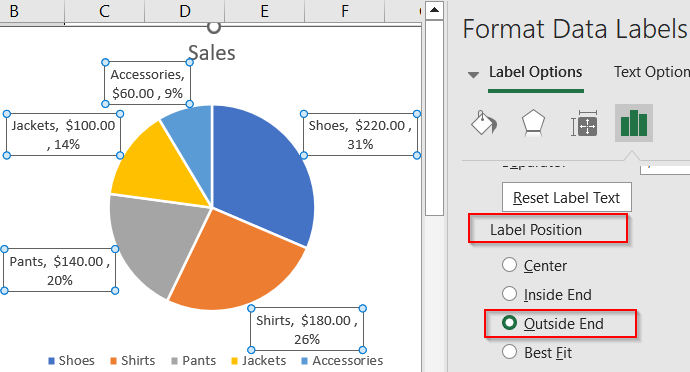The image size is (690, 372).
Task: Open the Fill & Line paint bucket icon
Action: coord(484,123)
